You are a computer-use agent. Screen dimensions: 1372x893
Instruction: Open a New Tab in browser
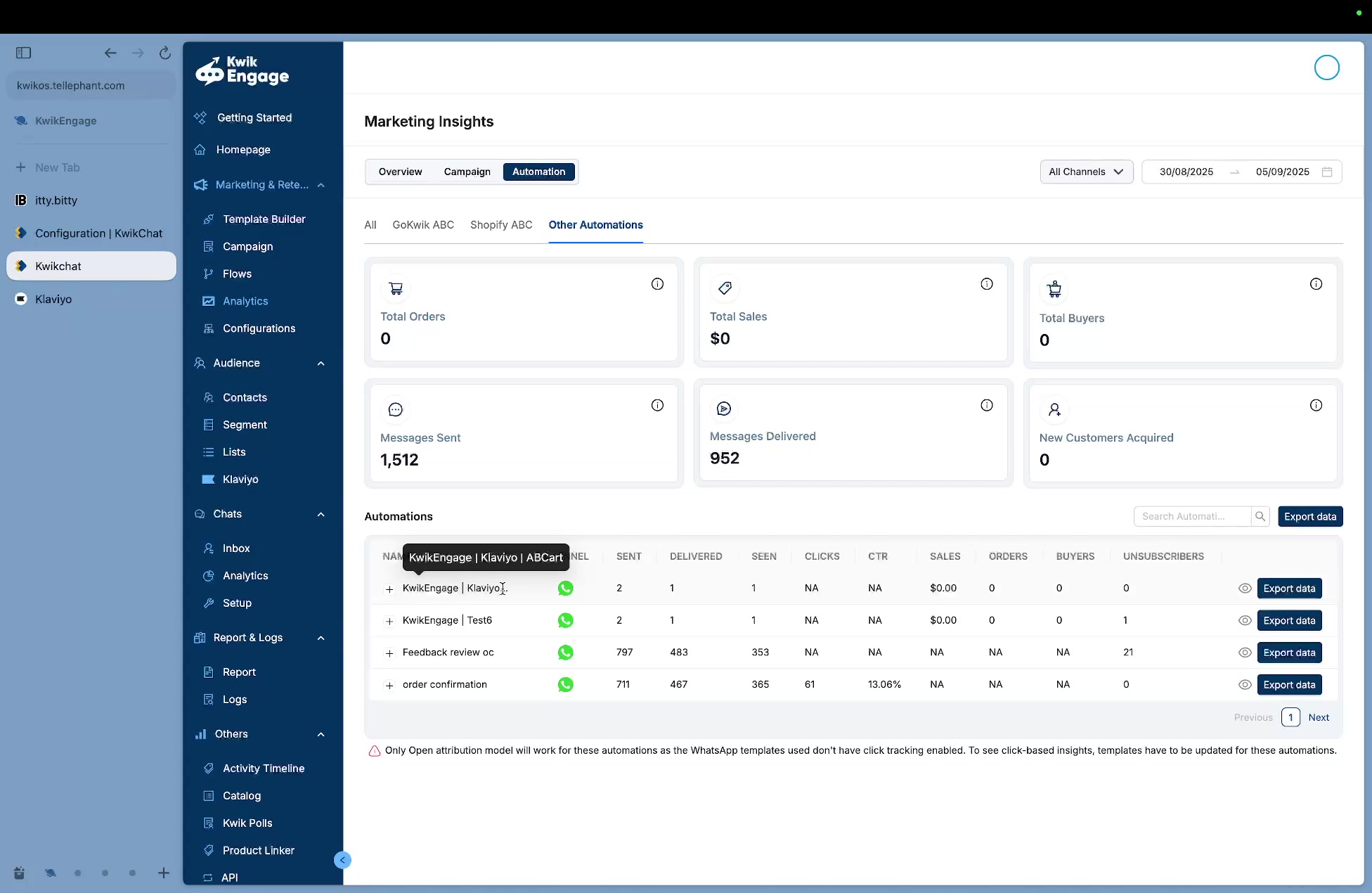pyautogui.click(x=91, y=168)
